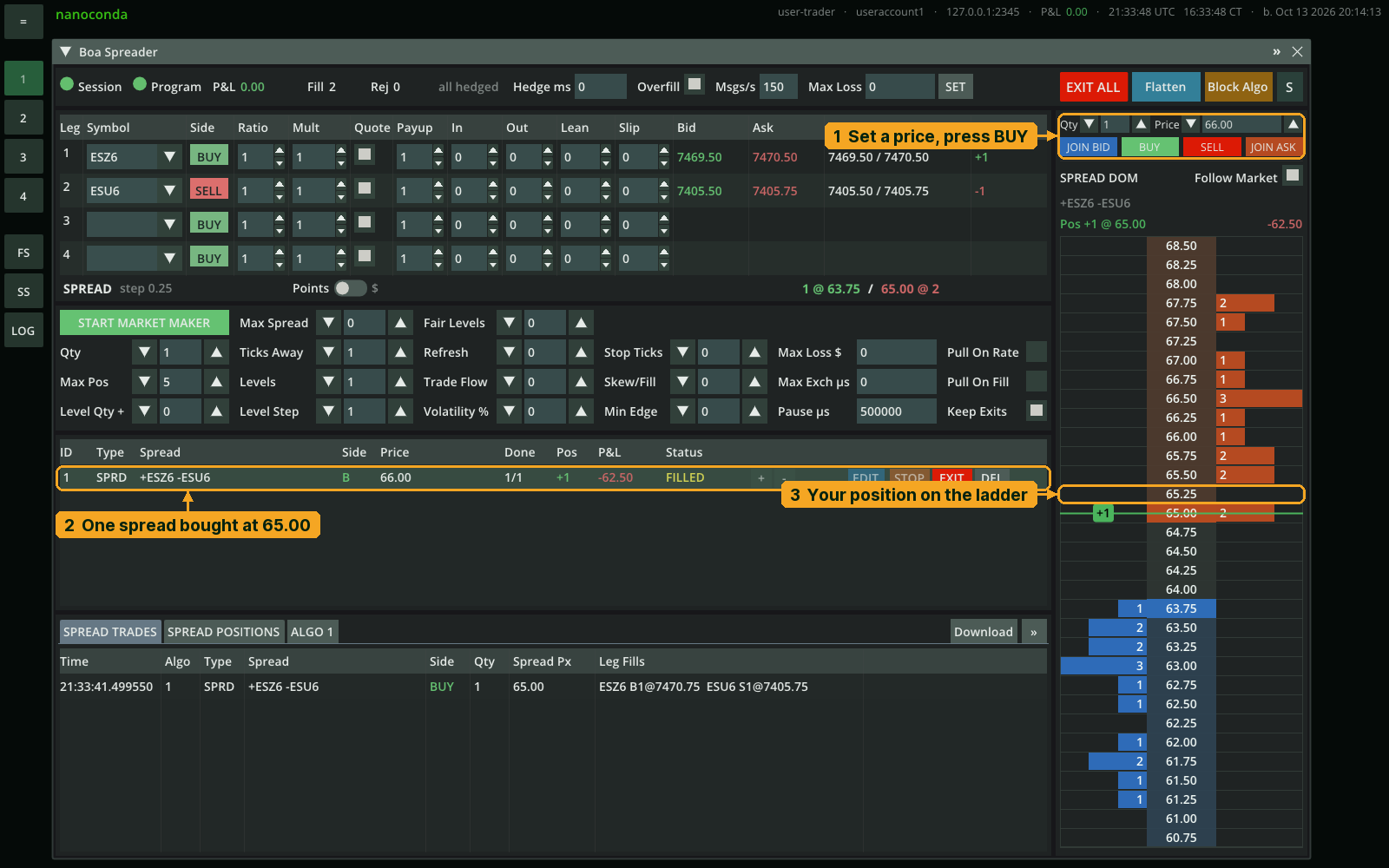The image size is (1389, 868).
Task: Increase Price arrow next to 66.00
Action: (1293, 124)
